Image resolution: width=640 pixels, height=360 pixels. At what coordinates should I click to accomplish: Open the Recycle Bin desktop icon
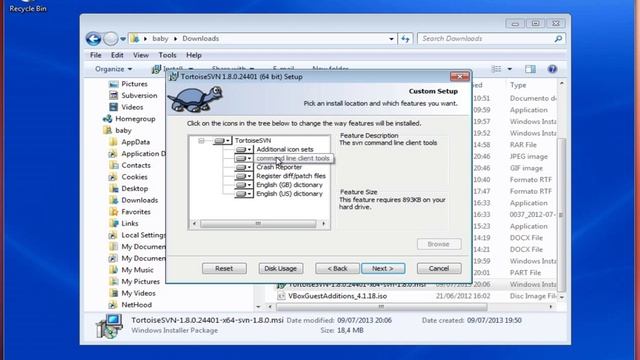coord(28,7)
